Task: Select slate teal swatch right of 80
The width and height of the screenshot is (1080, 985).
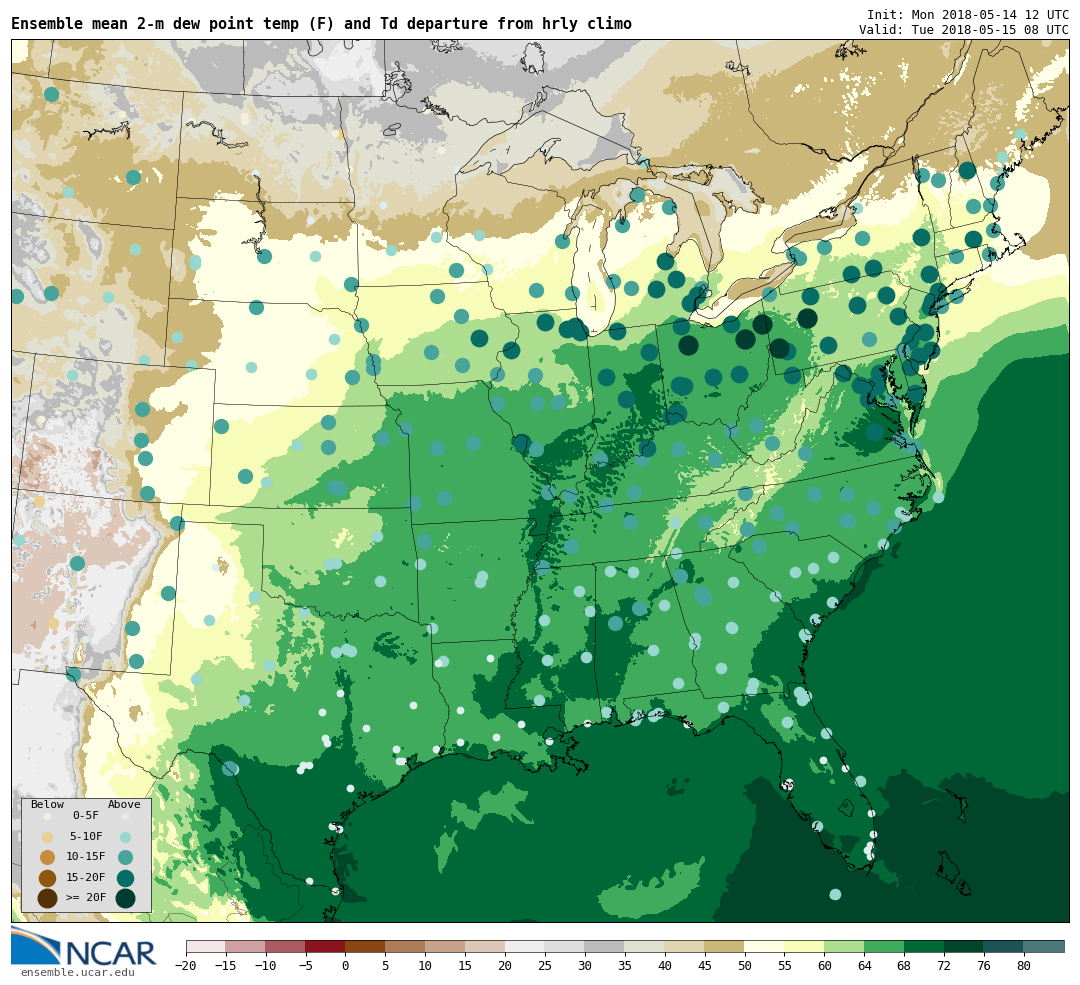Action: pyautogui.click(x=1044, y=946)
